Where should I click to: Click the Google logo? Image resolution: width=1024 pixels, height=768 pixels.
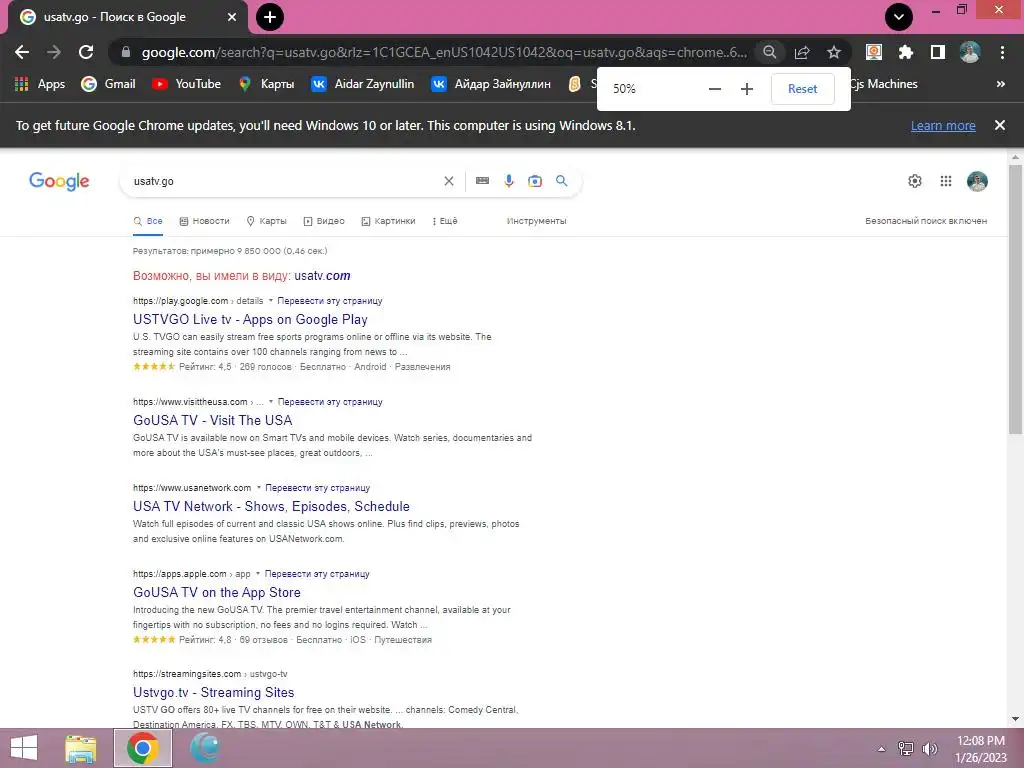point(59,181)
